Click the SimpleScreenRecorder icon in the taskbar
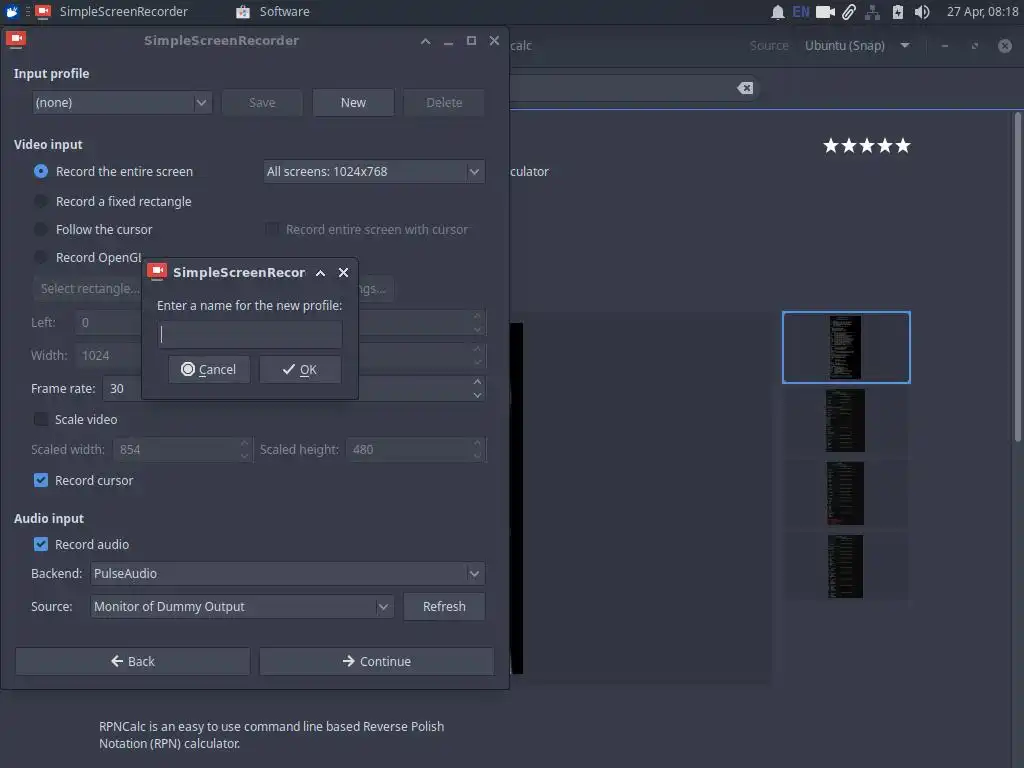 pos(43,11)
